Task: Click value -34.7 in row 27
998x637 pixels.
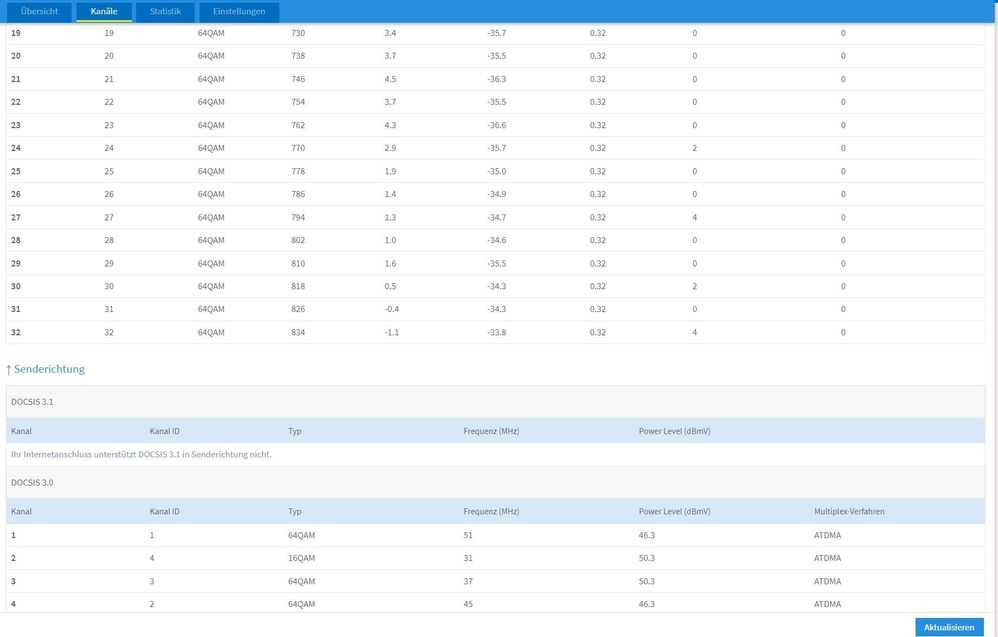Action: click(496, 217)
